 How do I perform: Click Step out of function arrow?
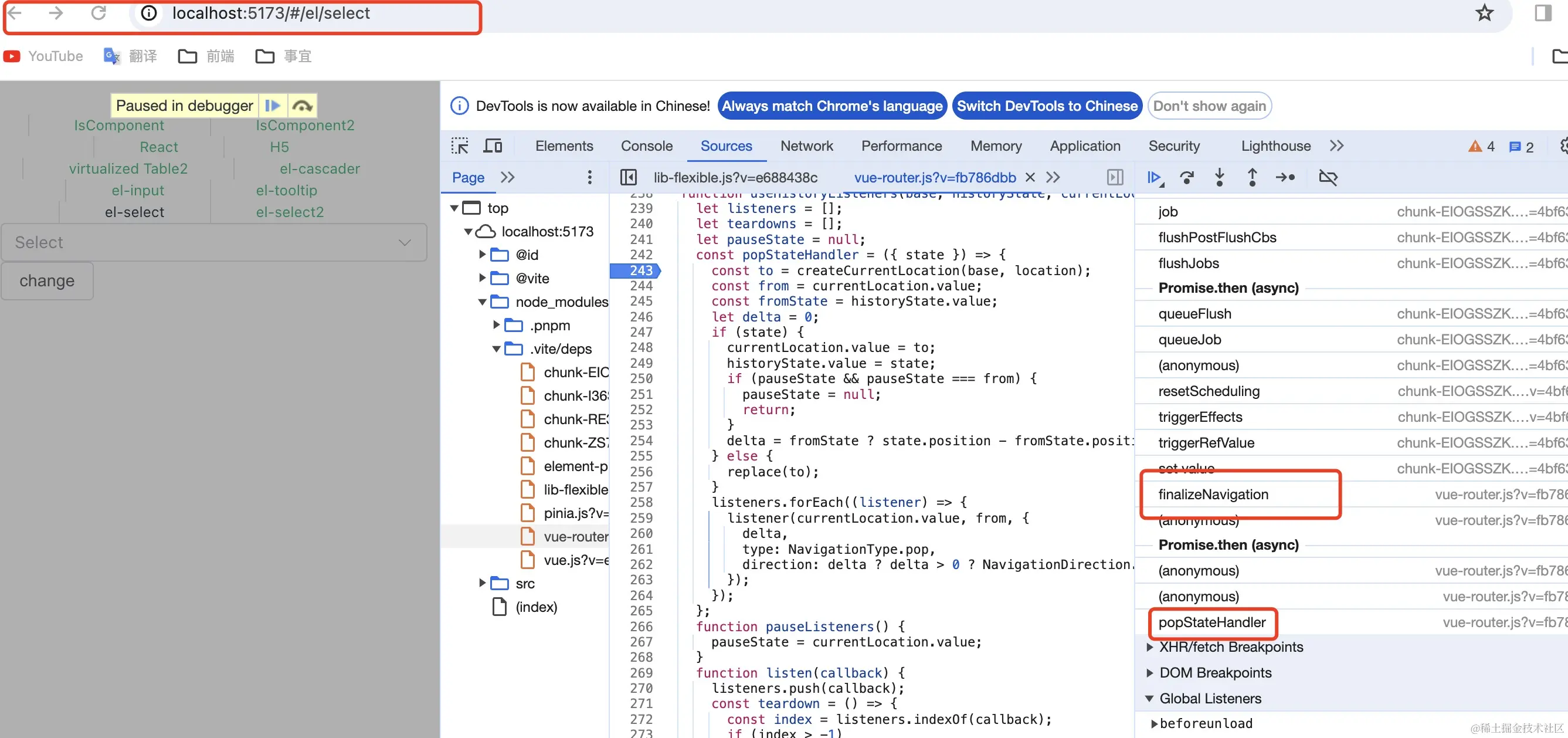coord(1252,177)
